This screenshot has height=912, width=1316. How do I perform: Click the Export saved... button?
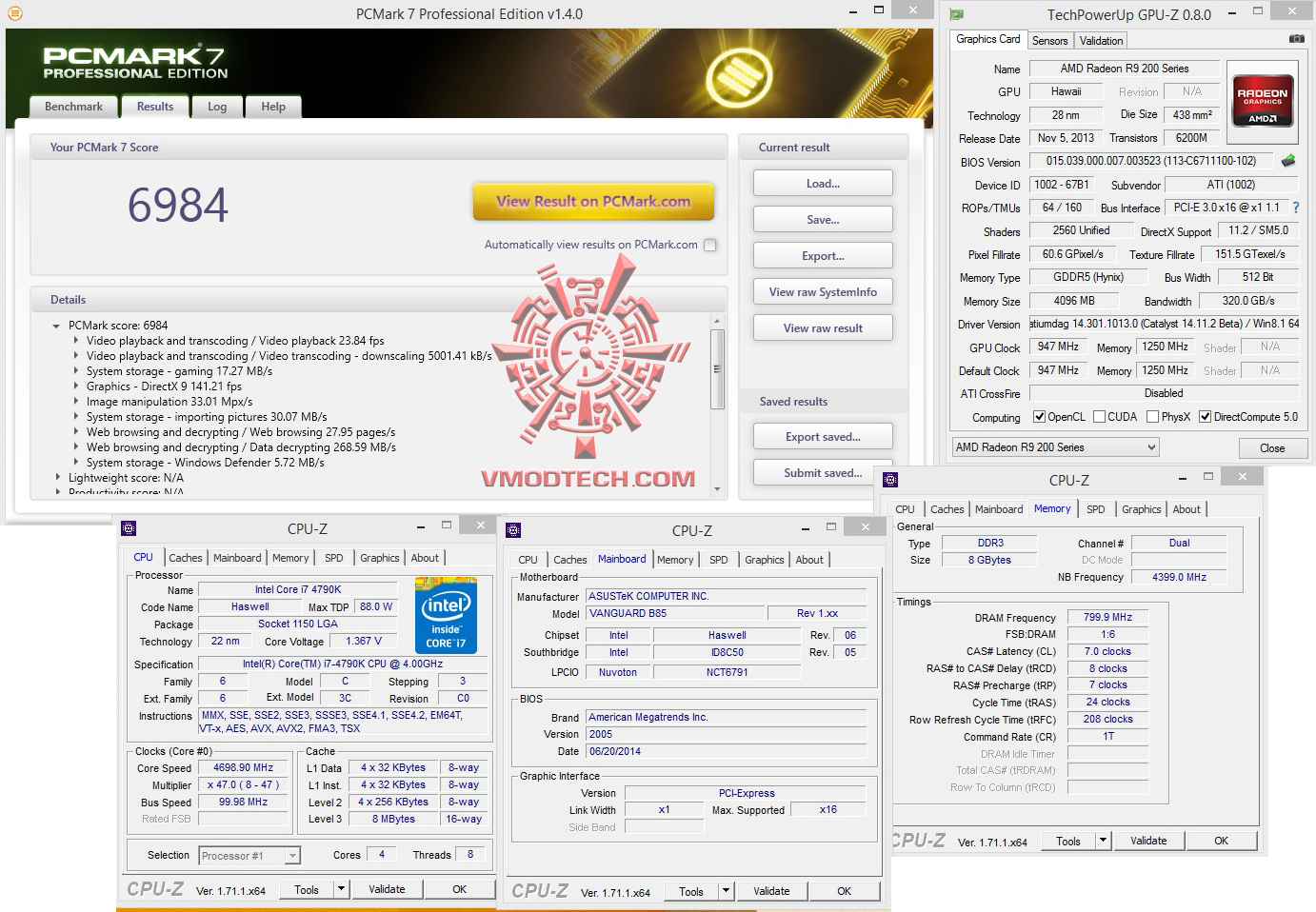point(823,436)
